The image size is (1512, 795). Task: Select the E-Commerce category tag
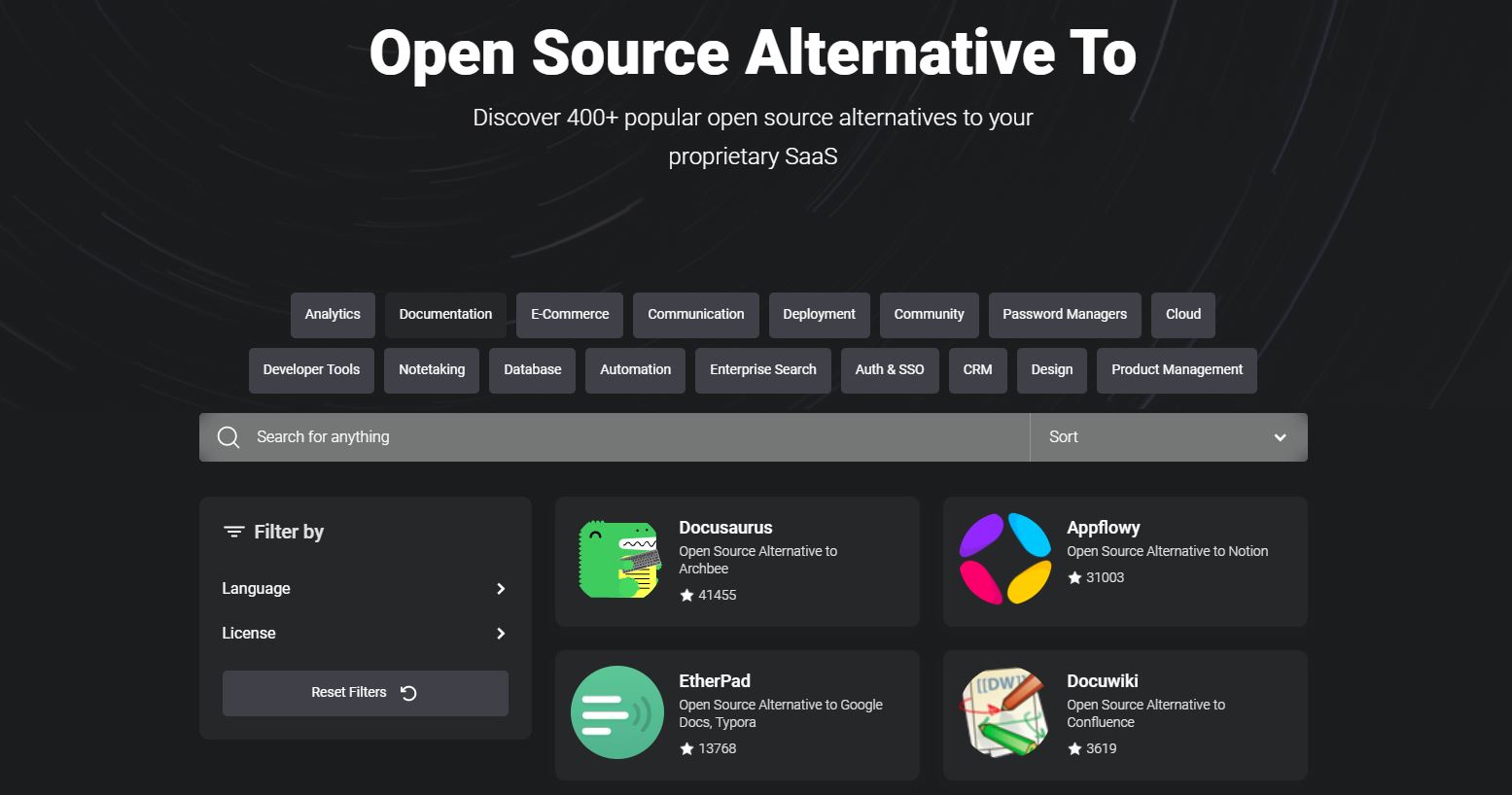pos(570,315)
